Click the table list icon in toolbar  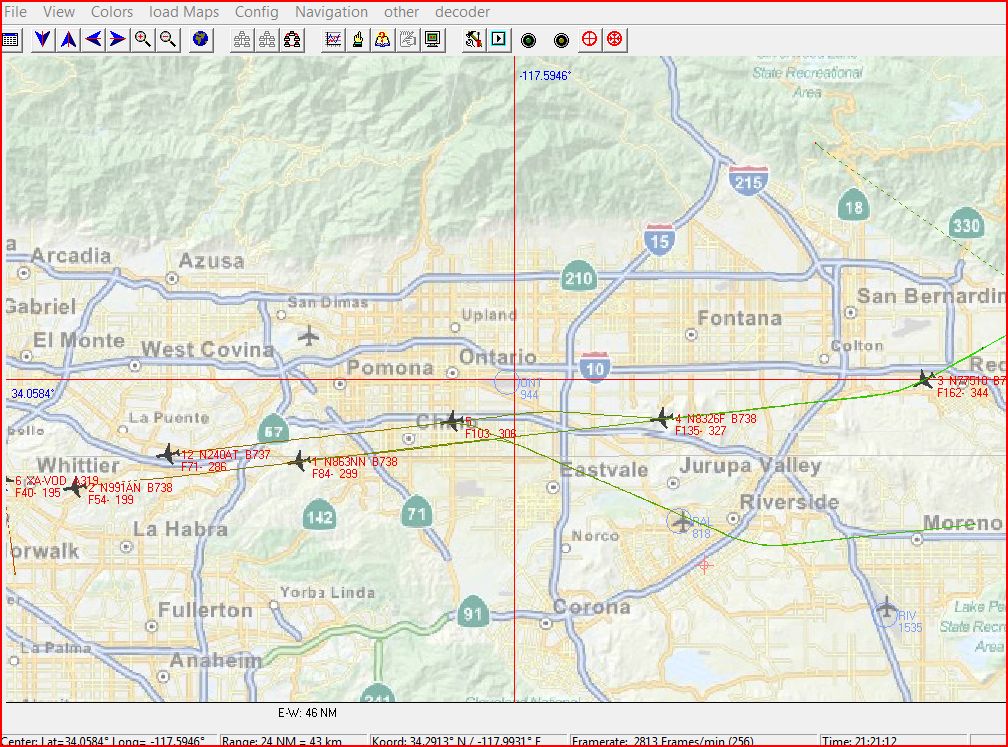coord(11,40)
